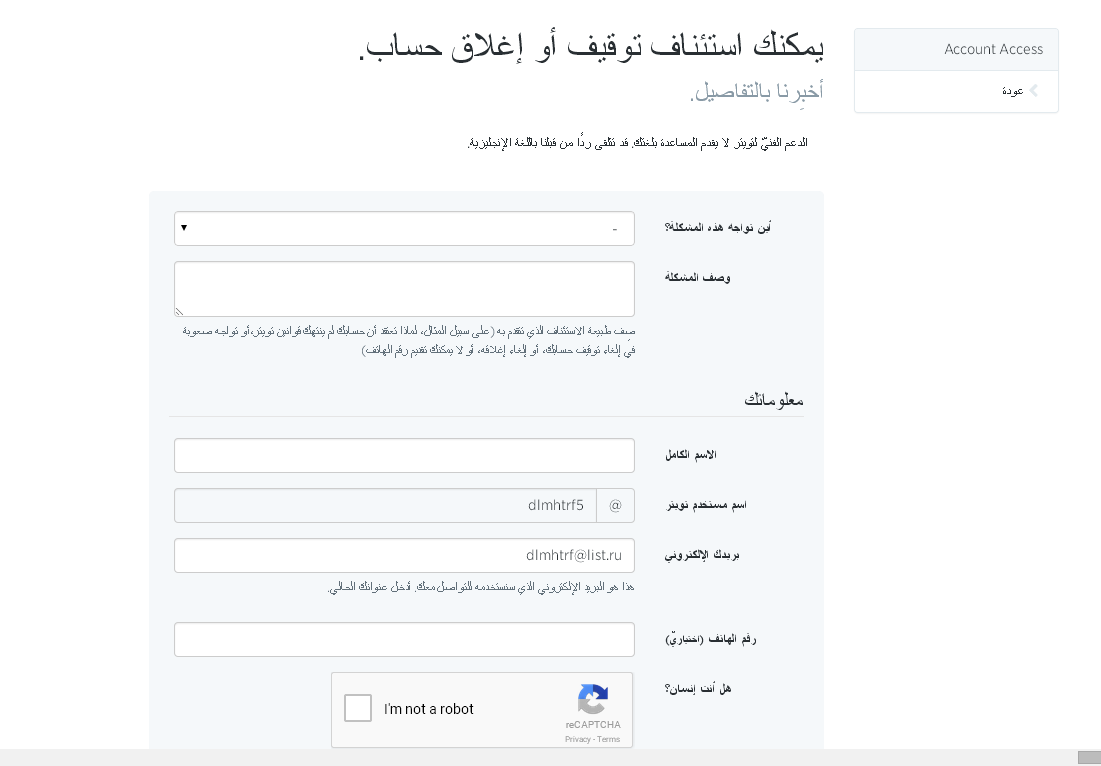Image resolution: width=1101 pixels, height=766 pixels.
Task: Click the full name input field
Action: (x=404, y=455)
